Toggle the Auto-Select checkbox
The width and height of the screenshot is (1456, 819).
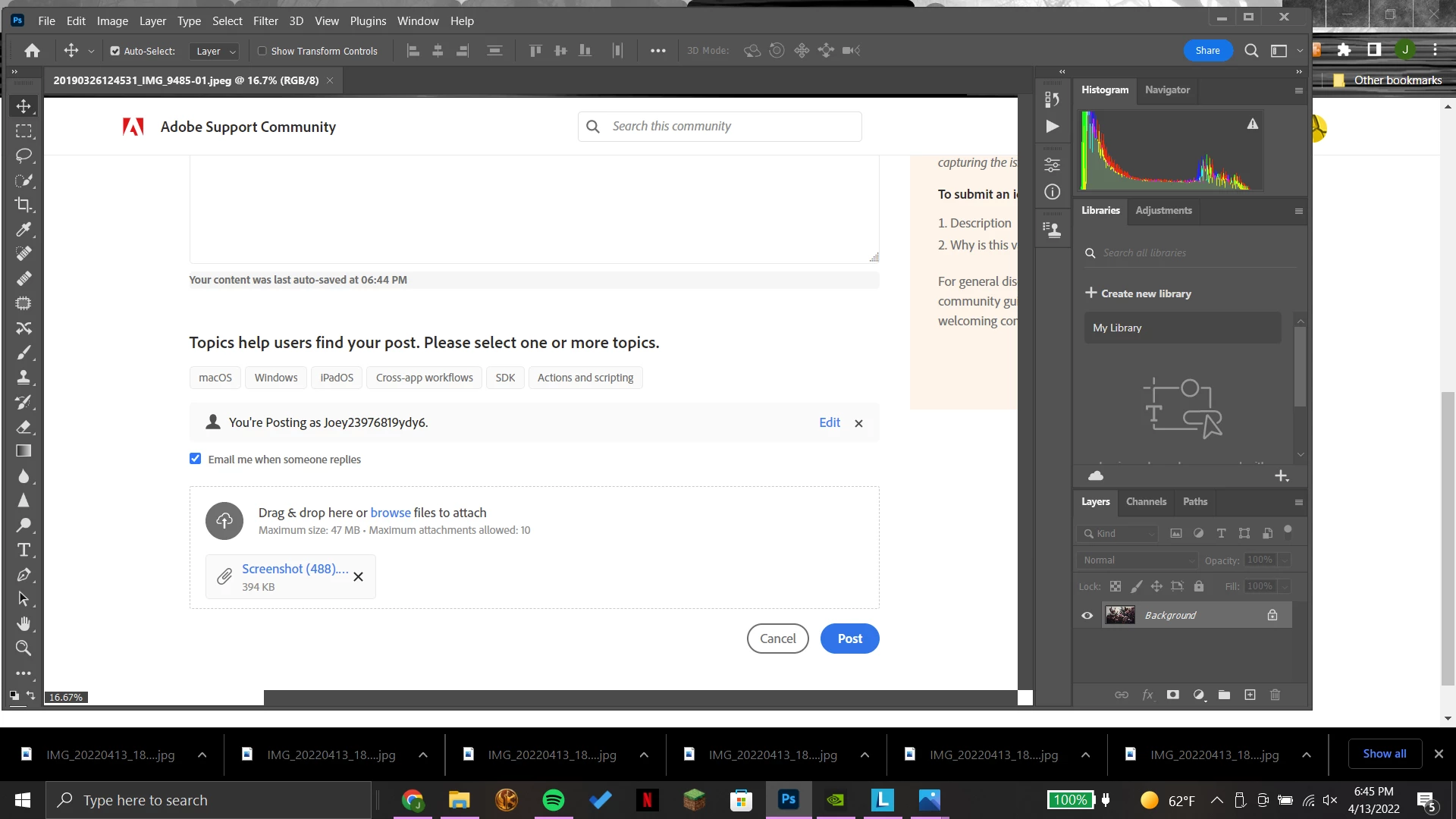pyautogui.click(x=115, y=51)
